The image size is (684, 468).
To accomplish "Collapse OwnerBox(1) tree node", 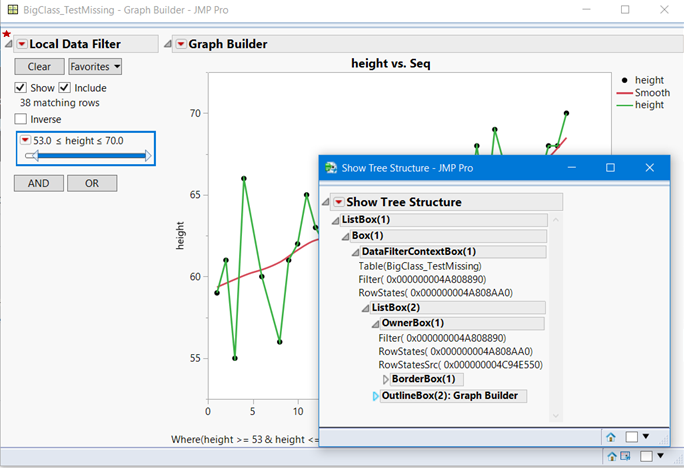I will click(x=375, y=324).
